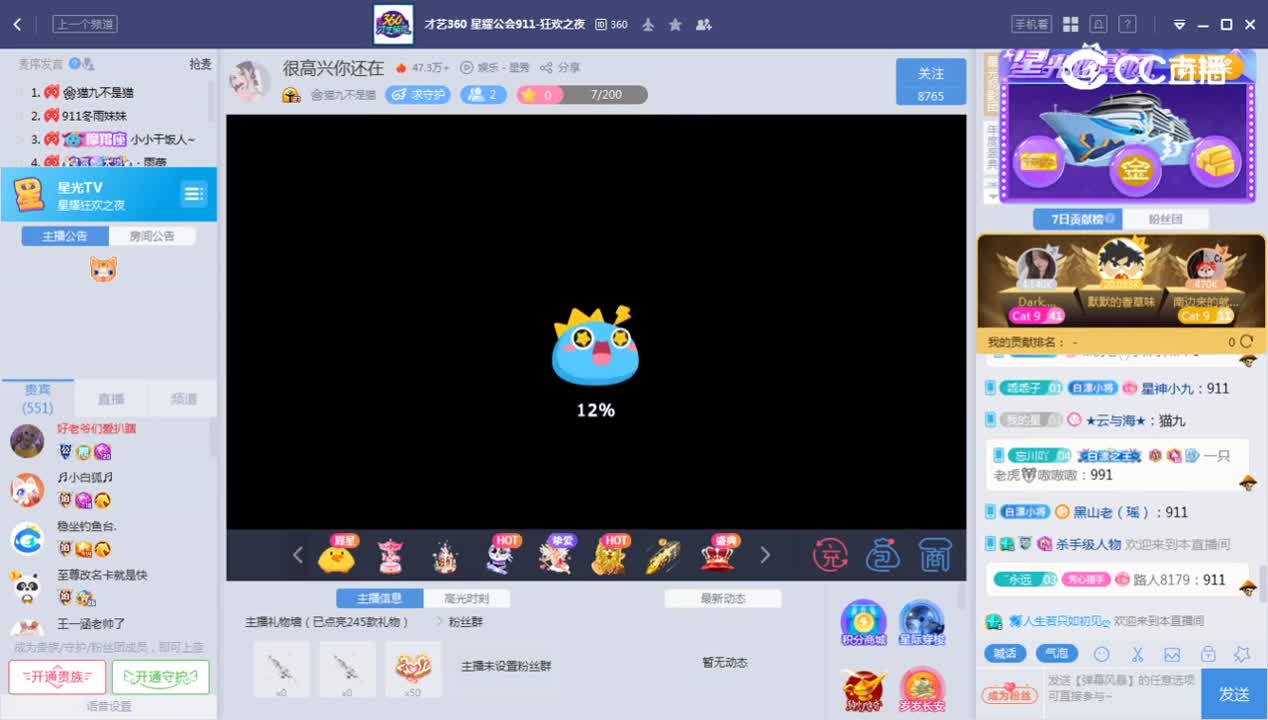Click the star progress bar showing 7/200
This screenshot has height=720, width=1268.
coord(582,95)
